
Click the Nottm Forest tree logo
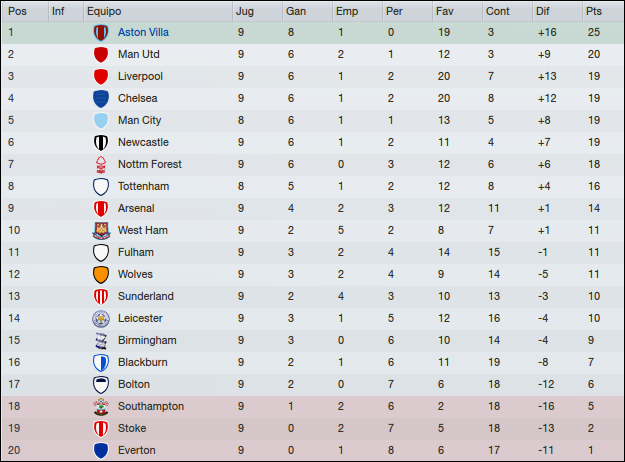101,164
